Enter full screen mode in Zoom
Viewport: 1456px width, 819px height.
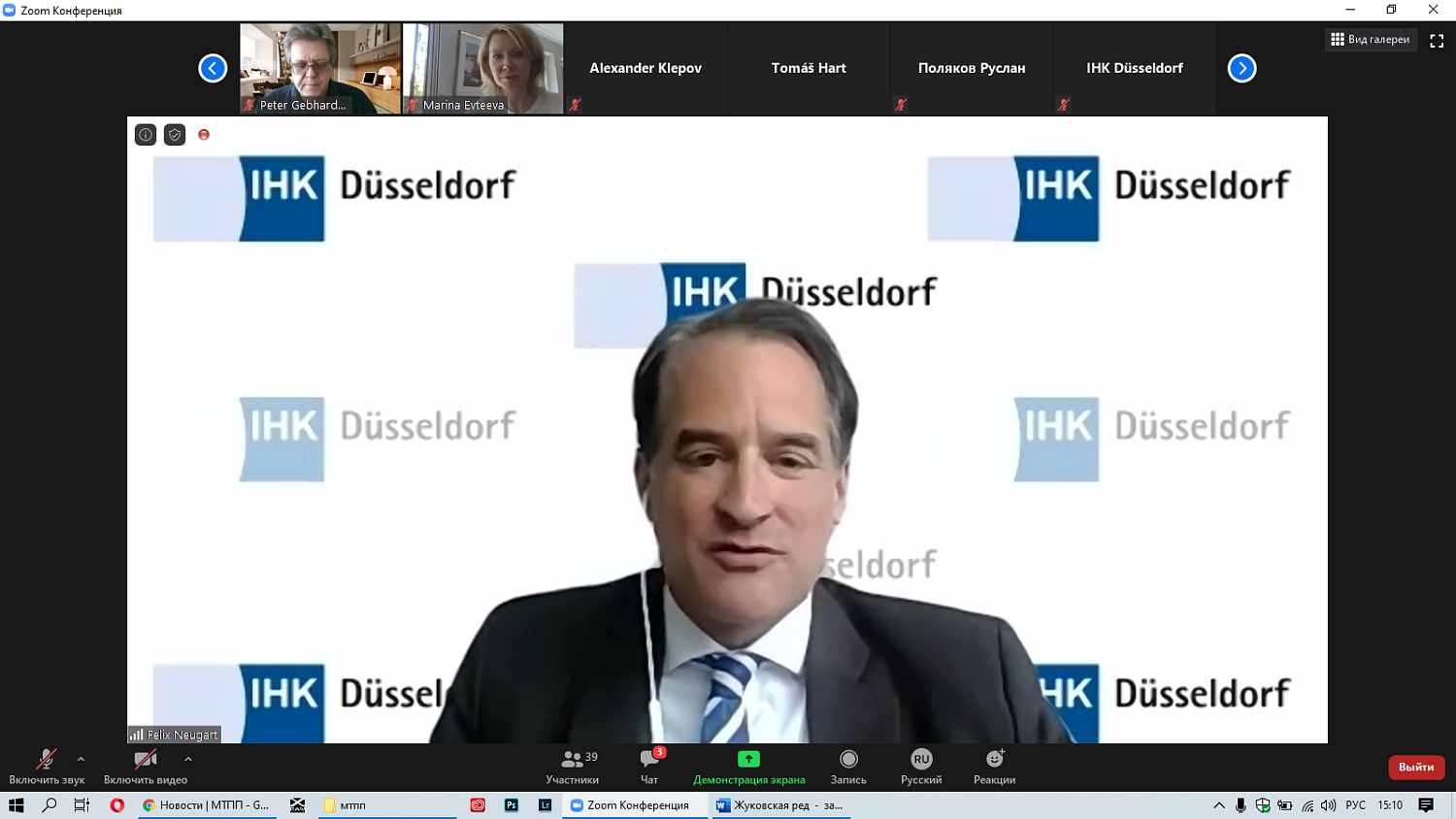[x=1437, y=41]
